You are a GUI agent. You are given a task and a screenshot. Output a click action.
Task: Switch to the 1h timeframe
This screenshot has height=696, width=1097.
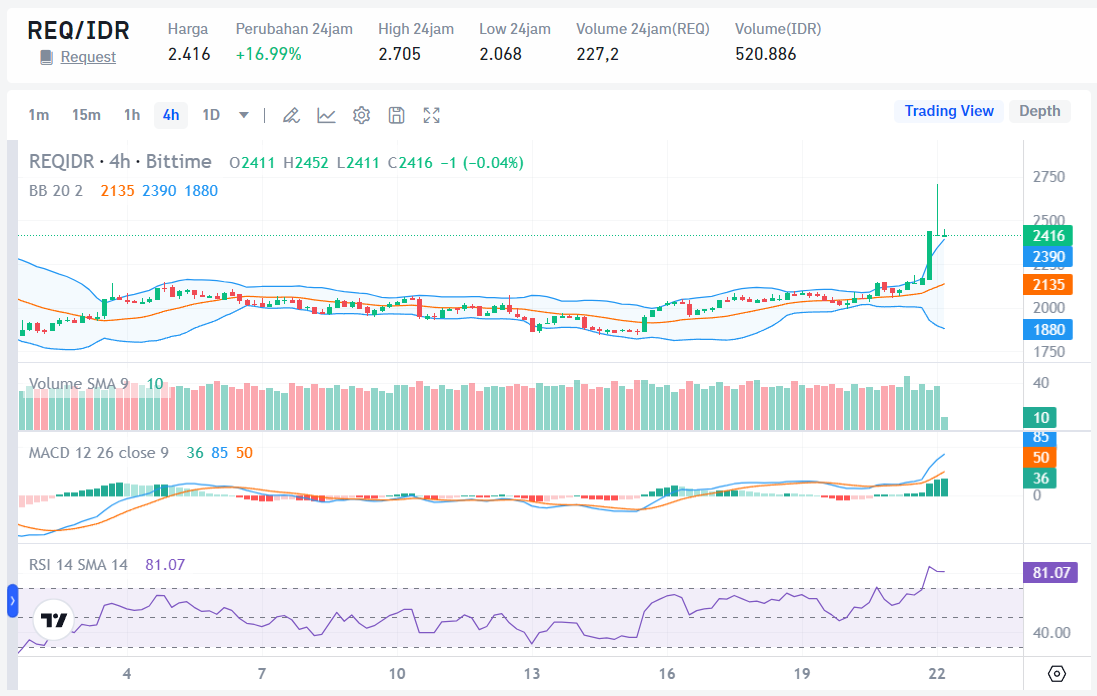click(132, 115)
